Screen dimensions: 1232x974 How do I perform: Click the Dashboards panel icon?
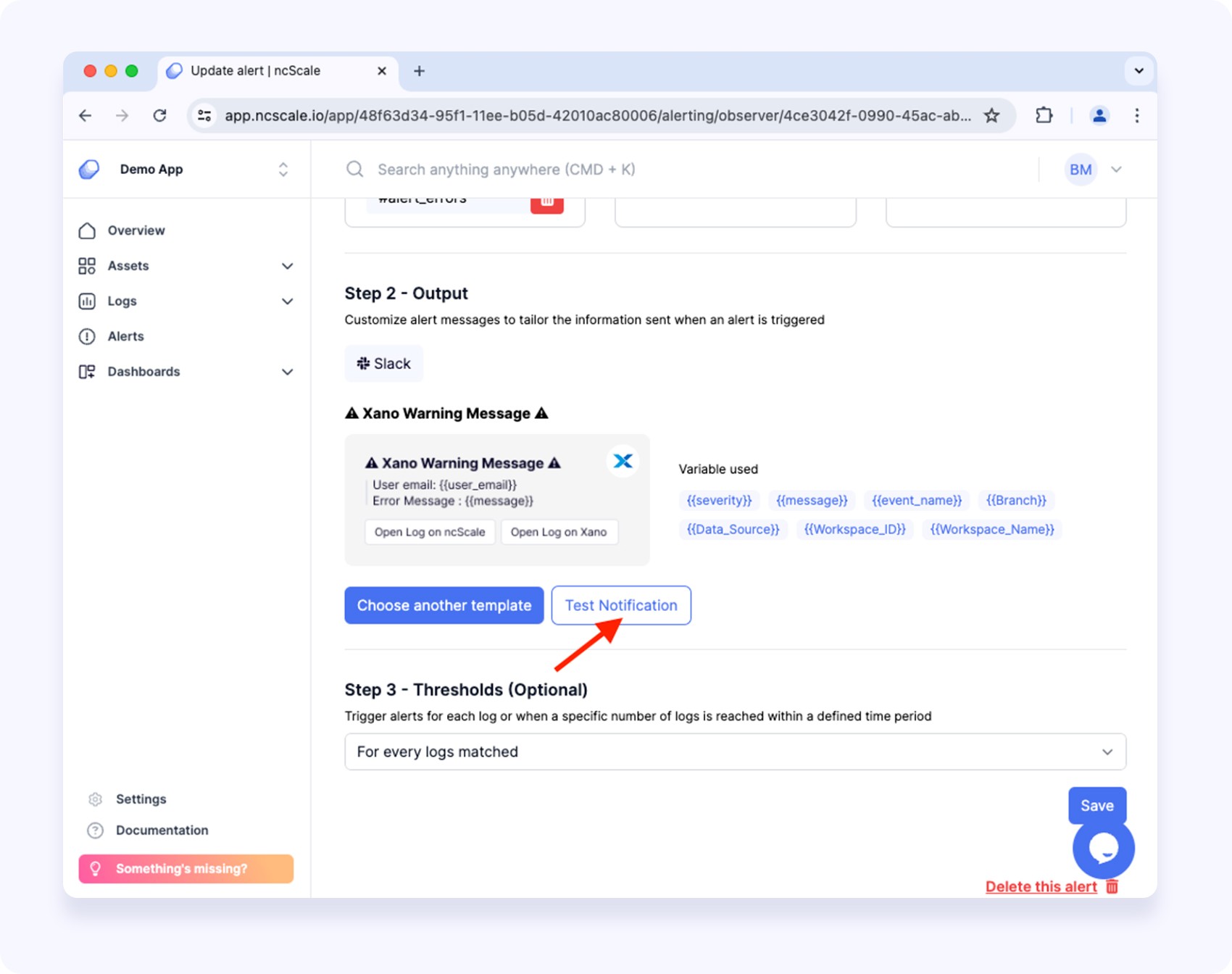[x=87, y=372]
